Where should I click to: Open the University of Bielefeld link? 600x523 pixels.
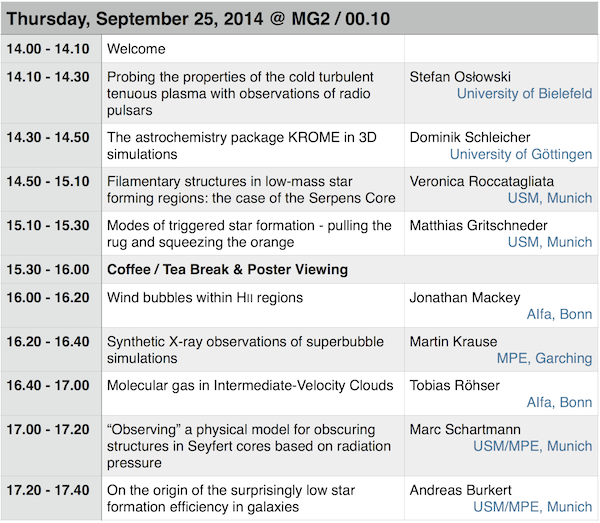pyautogui.click(x=524, y=94)
